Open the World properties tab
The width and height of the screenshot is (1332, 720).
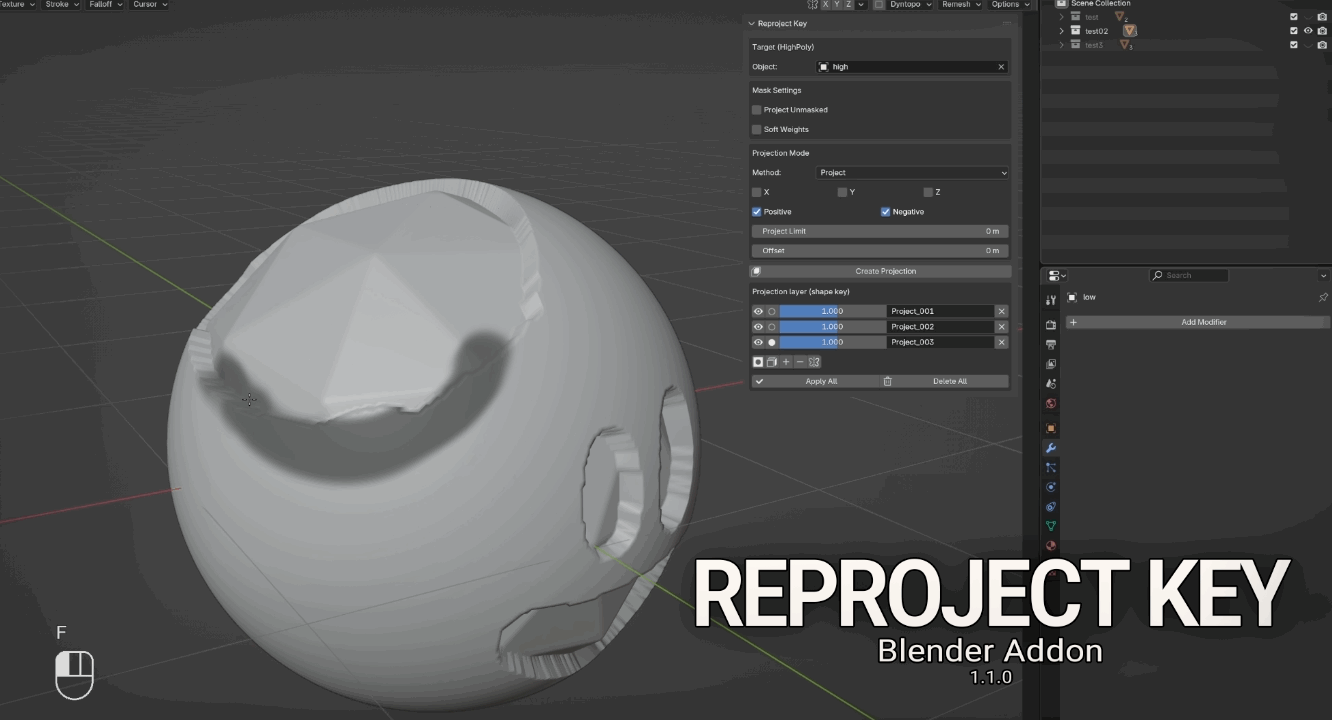pyautogui.click(x=1051, y=403)
